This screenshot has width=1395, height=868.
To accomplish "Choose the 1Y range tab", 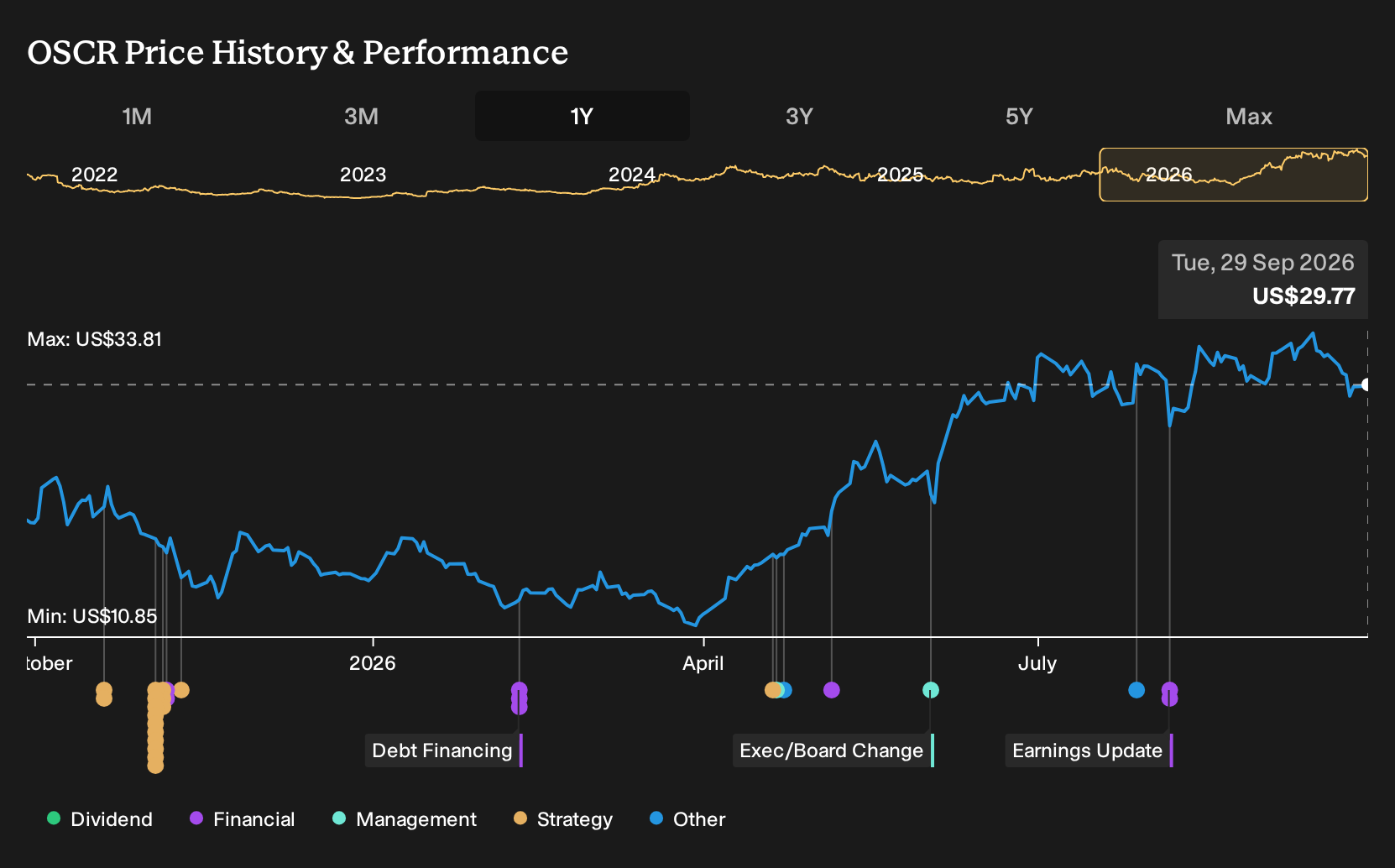I will 583,116.
